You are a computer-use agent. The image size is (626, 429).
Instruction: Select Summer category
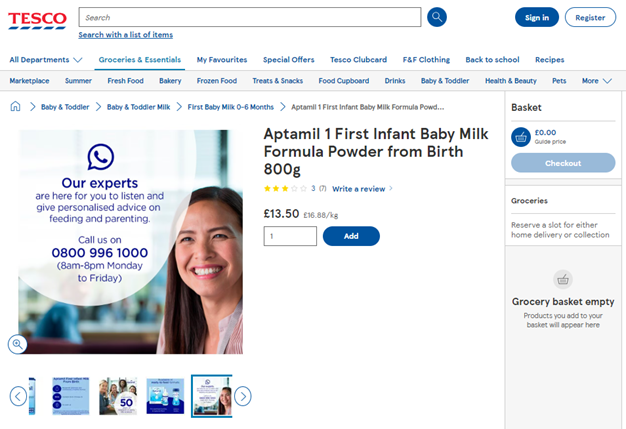point(78,81)
